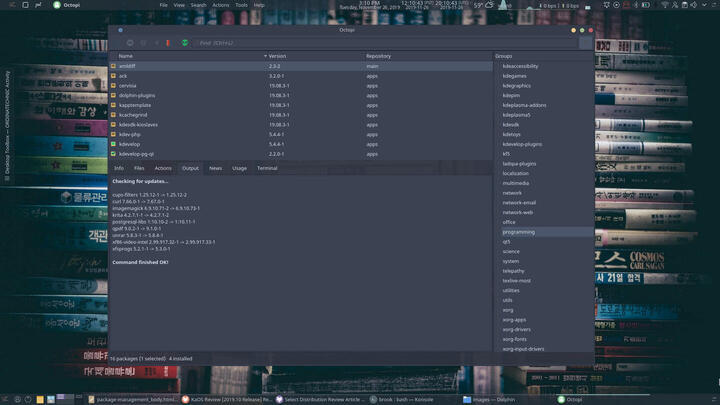This screenshot has width=720, height=405.
Task: Select the kdeplasma-addons group
Action: coord(524,105)
